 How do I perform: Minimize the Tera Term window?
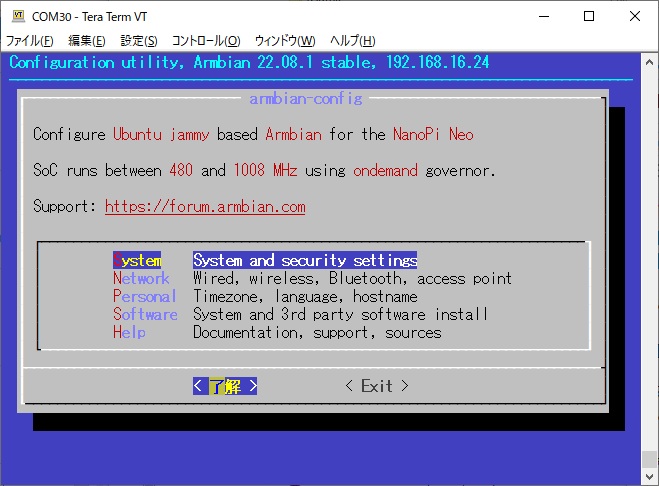pyautogui.click(x=544, y=16)
